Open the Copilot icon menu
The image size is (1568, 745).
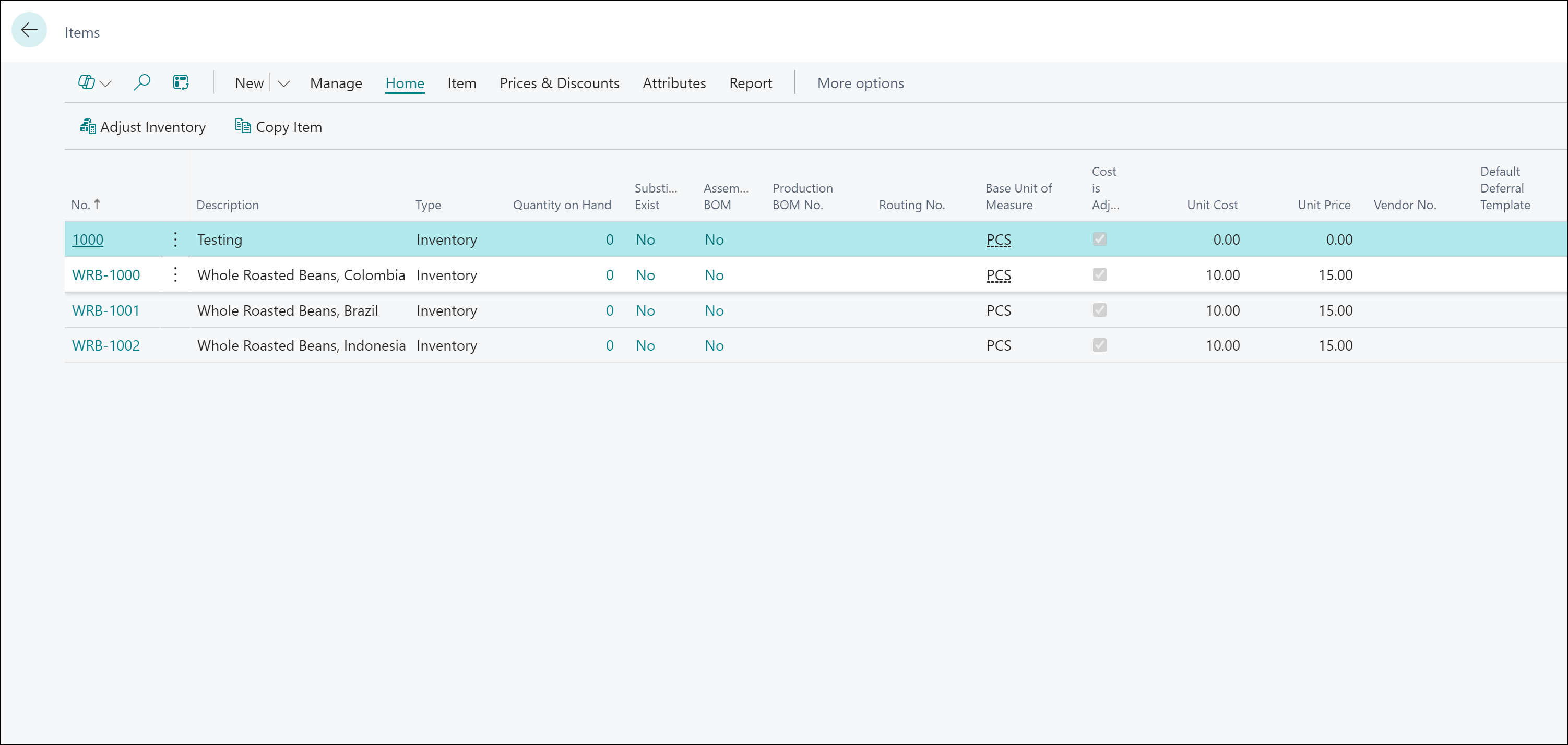coord(87,82)
